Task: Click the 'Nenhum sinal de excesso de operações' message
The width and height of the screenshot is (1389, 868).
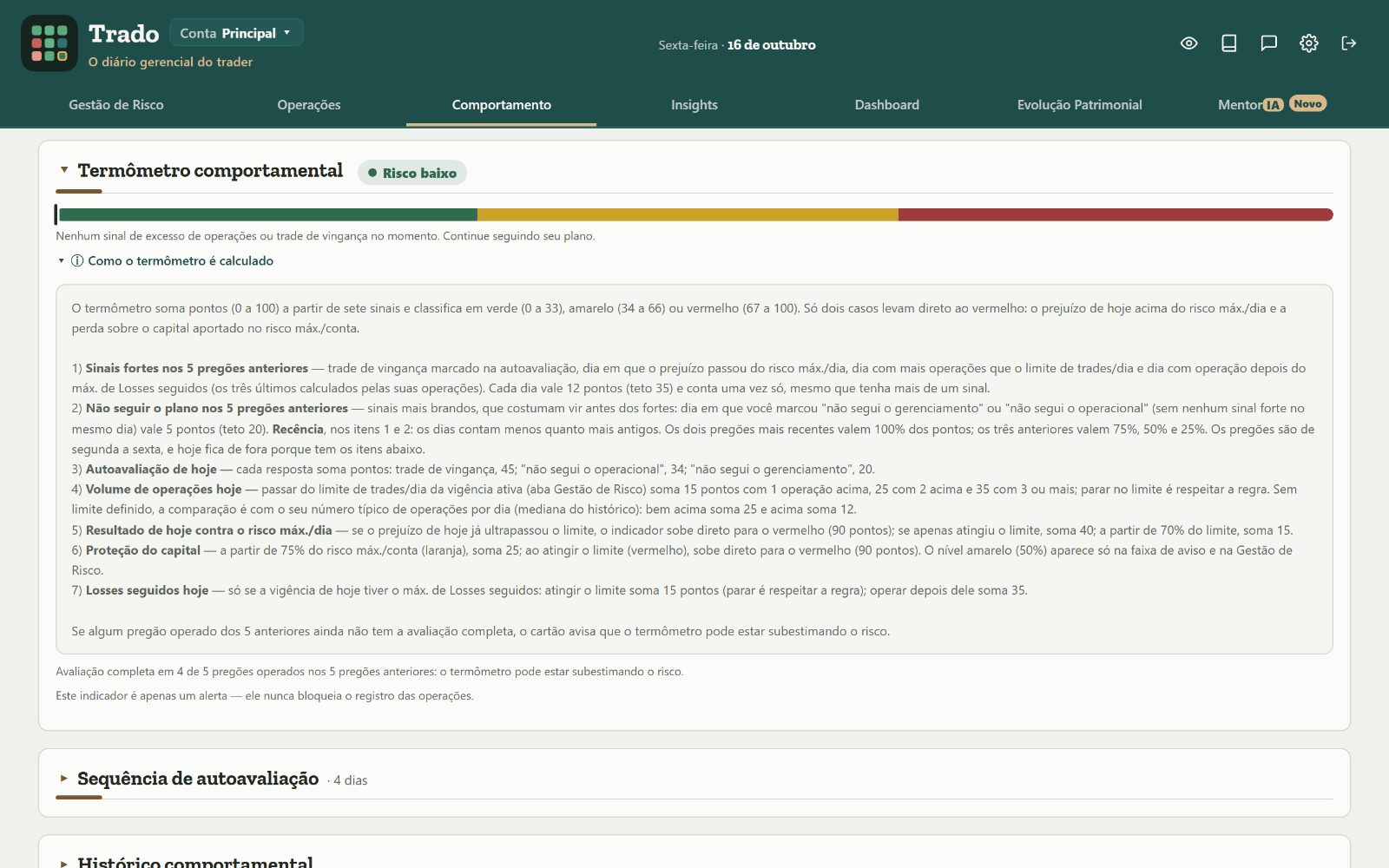Action: tap(326, 236)
